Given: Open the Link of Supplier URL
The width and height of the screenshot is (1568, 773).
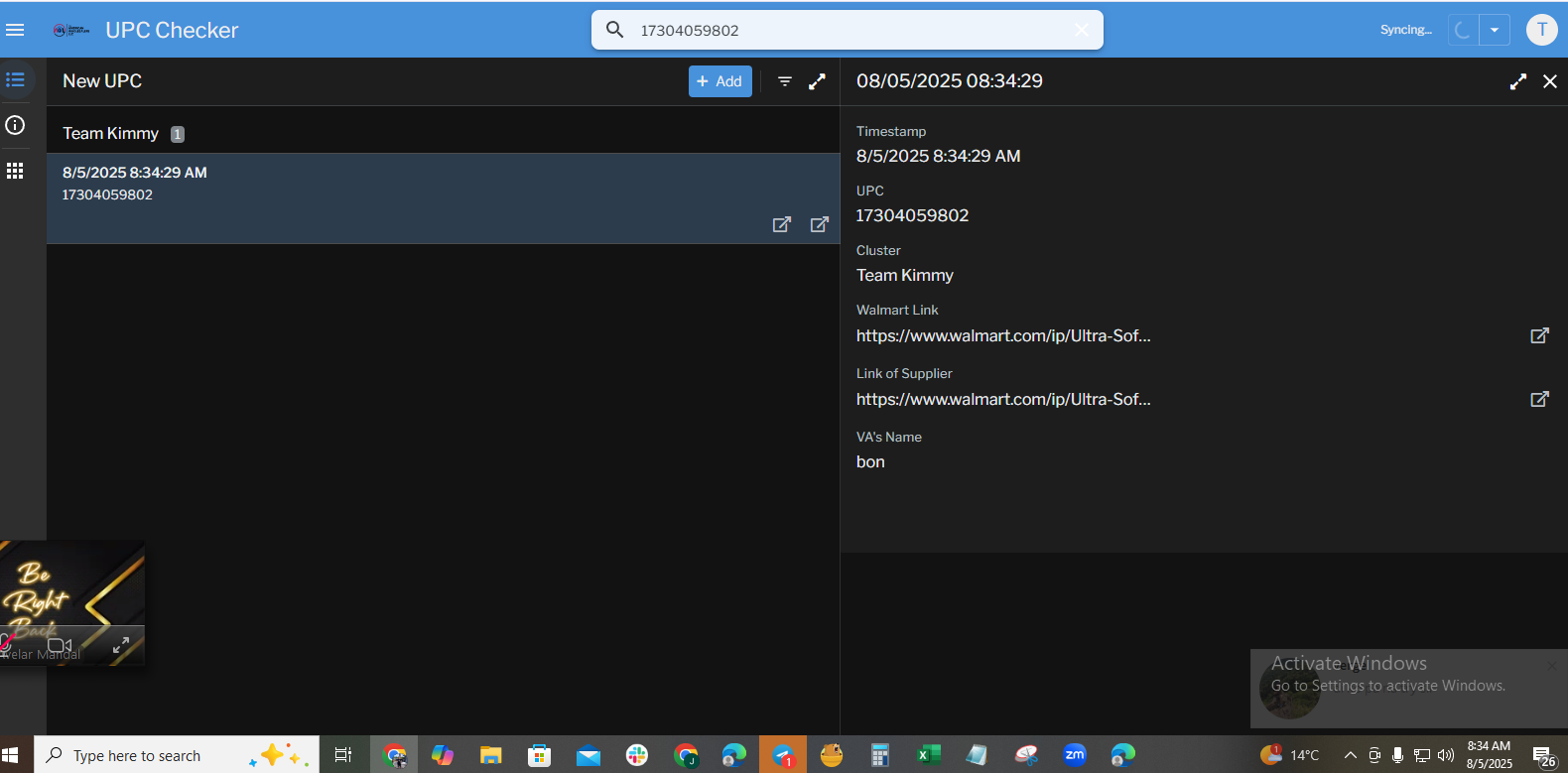Looking at the screenshot, I should [1003, 399].
